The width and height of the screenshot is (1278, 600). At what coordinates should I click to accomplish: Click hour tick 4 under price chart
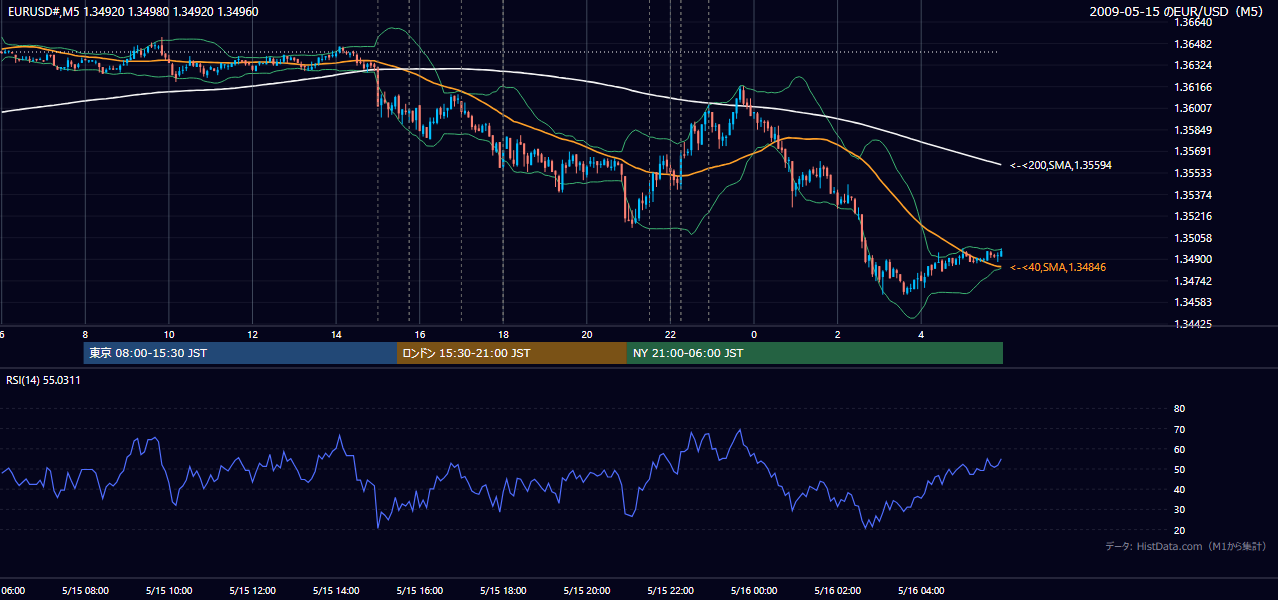point(921,334)
